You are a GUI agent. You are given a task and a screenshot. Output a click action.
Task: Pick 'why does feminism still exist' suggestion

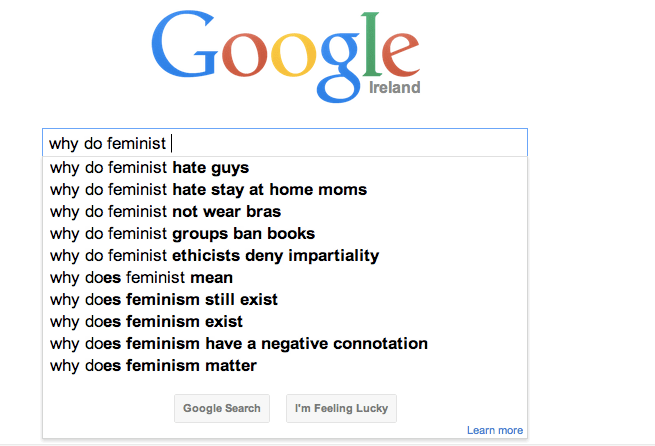coord(164,300)
